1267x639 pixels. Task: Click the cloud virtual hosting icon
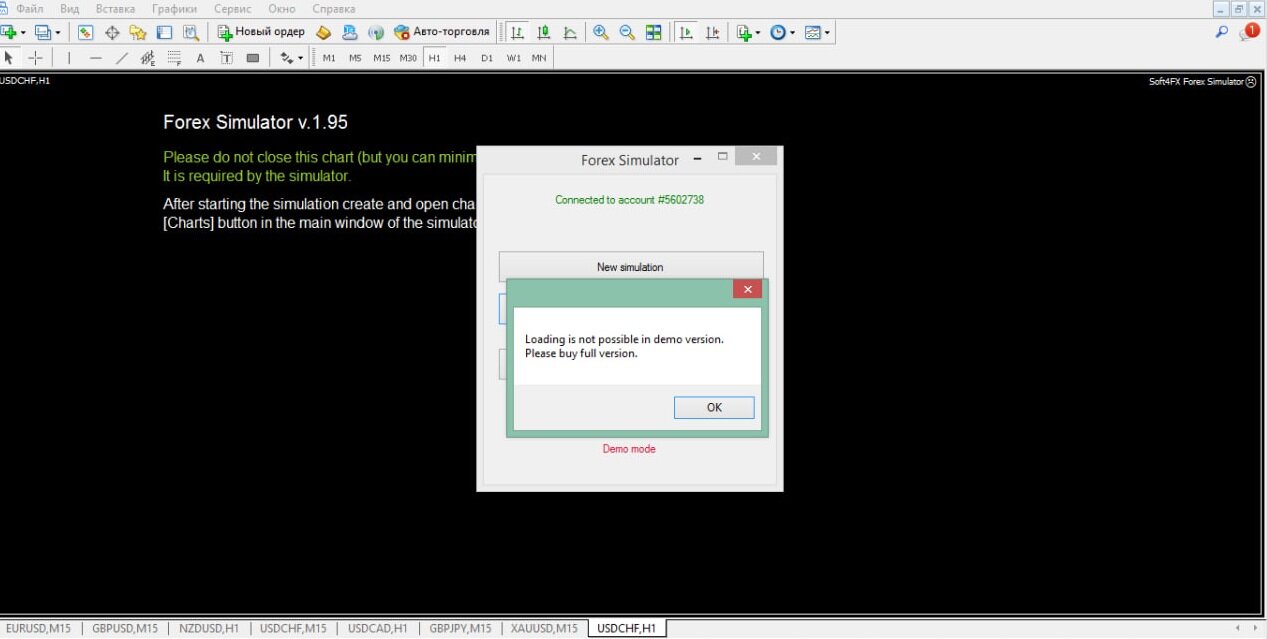point(349,32)
